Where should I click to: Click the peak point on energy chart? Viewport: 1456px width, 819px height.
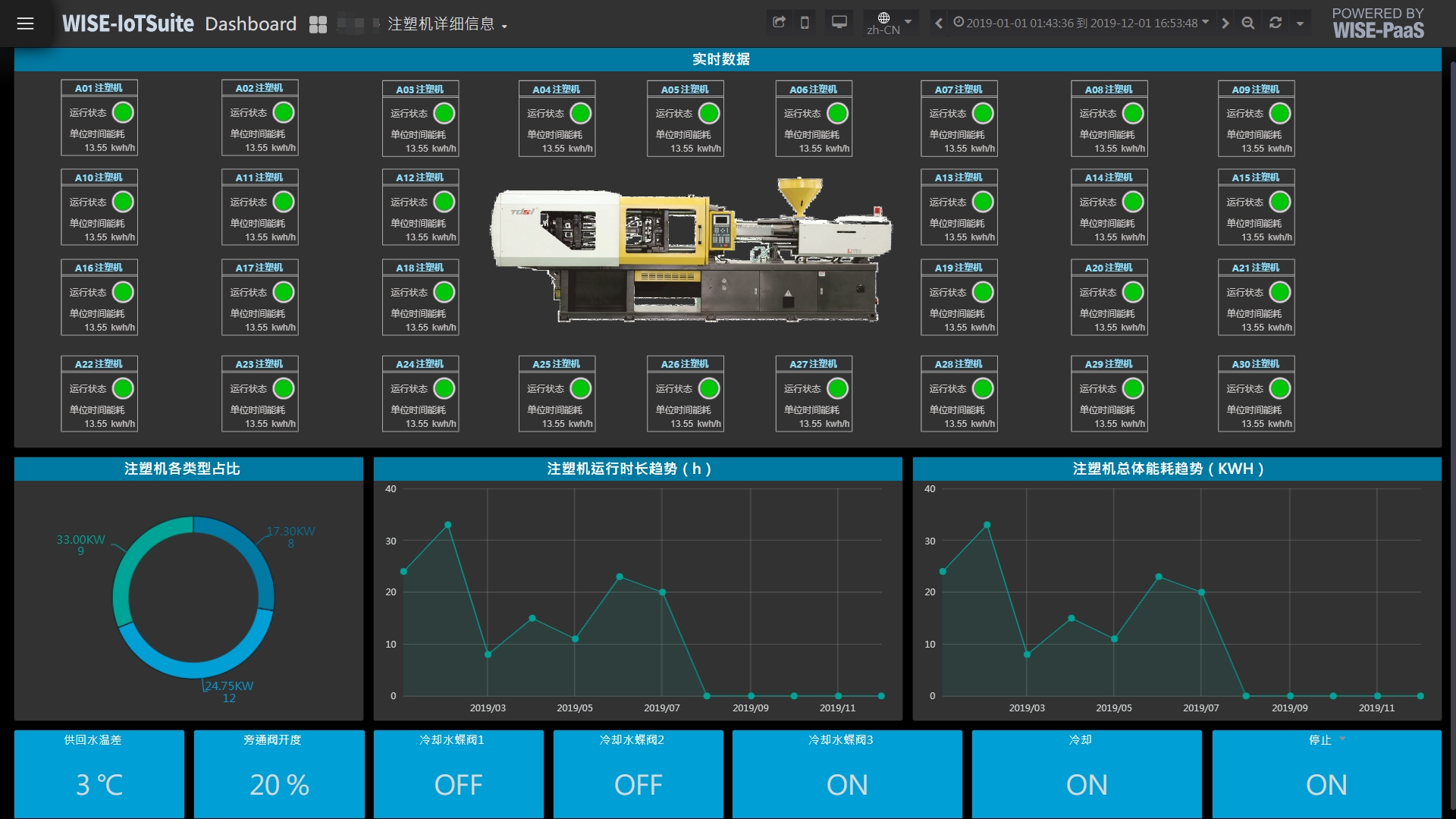coord(987,525)
